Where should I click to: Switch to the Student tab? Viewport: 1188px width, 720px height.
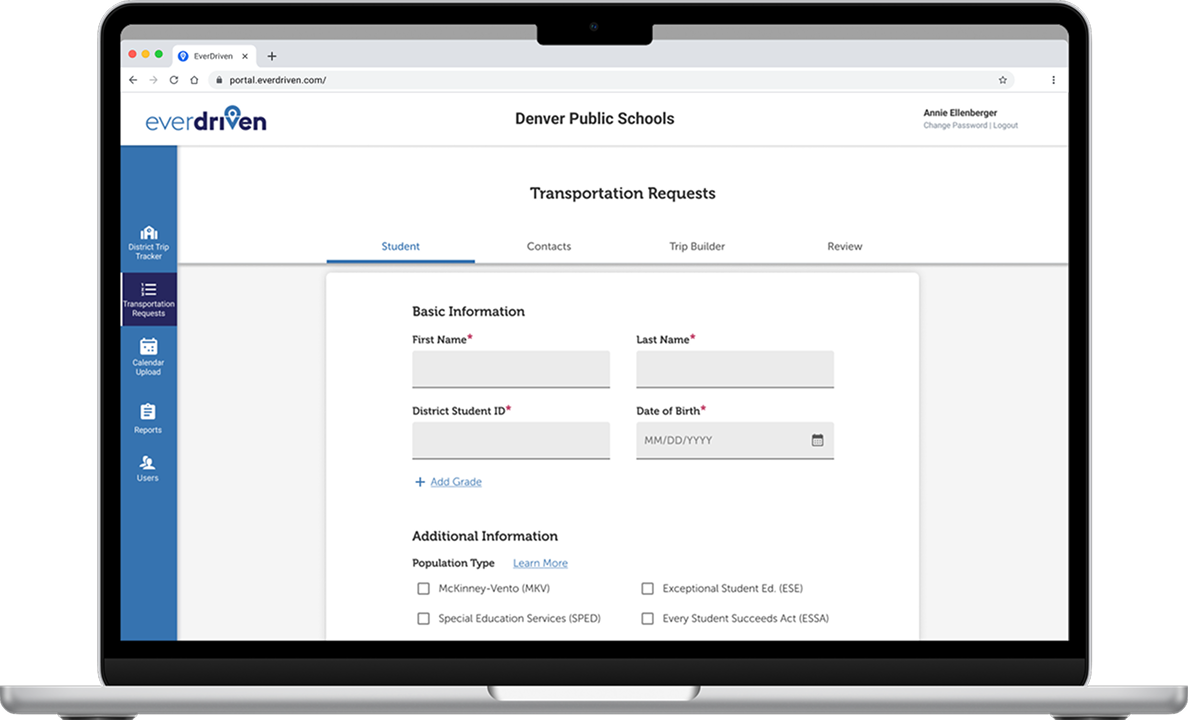(400, 246)
